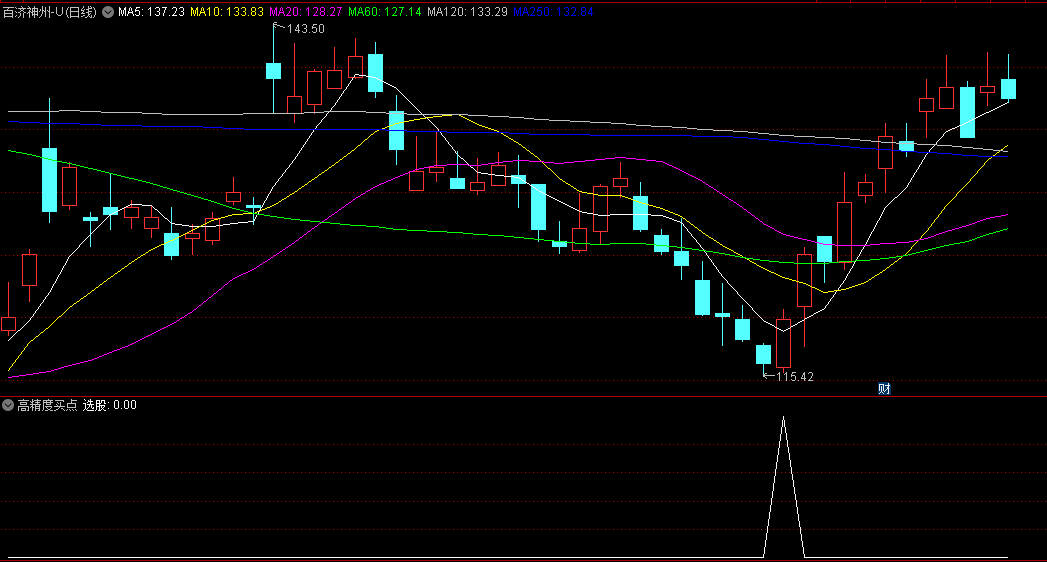Click the red candlestick at the 115.42 low
Viewport: 1047px width, 562px height.
(784, 343)
